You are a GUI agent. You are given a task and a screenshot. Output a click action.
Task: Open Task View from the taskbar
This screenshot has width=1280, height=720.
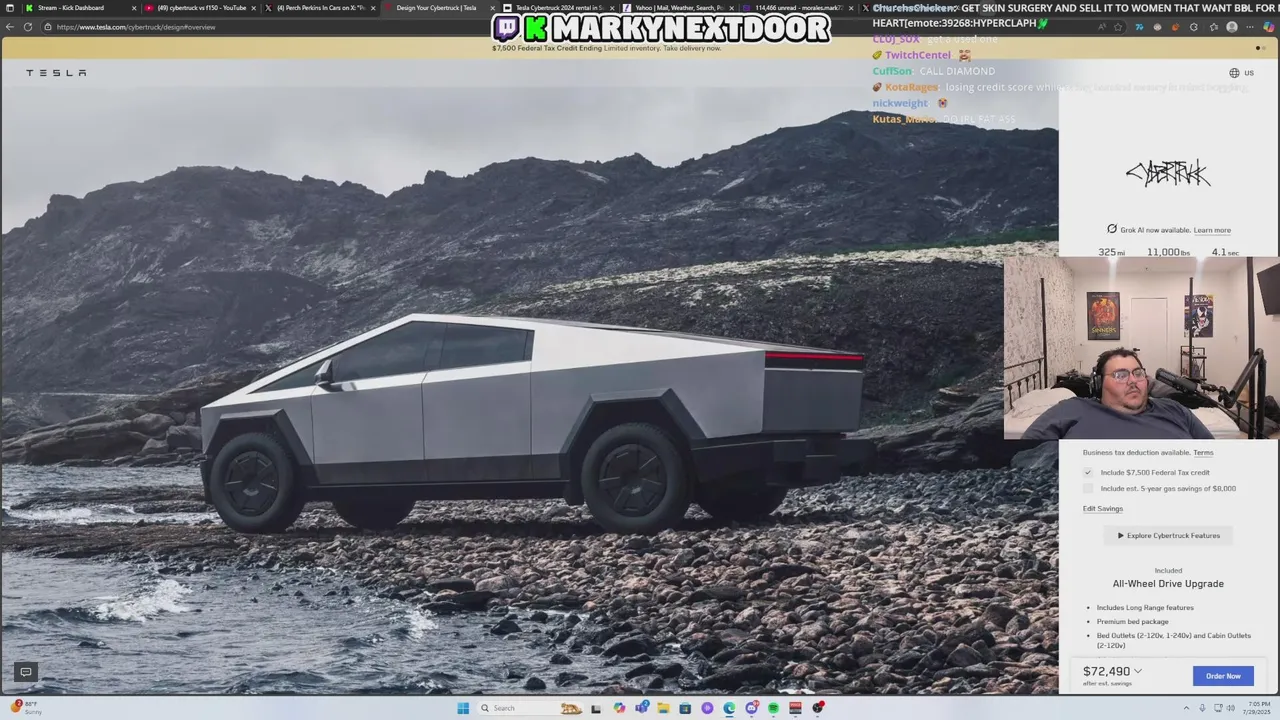coord(596,708)
